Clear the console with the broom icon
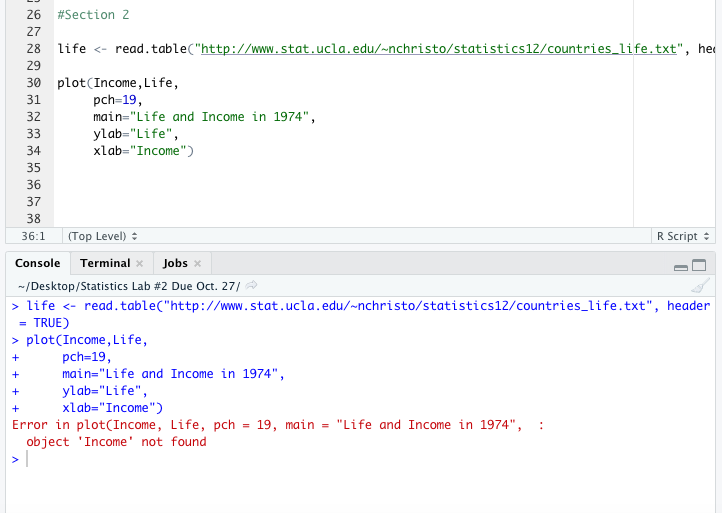Image resolution: width=722 pixels, height=513 pixels. point(700,285)
